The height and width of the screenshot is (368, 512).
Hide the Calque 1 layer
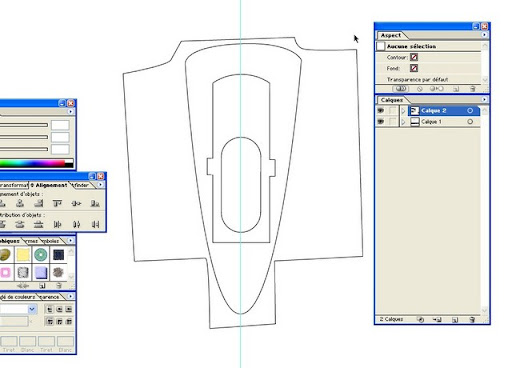coord(380,122)
